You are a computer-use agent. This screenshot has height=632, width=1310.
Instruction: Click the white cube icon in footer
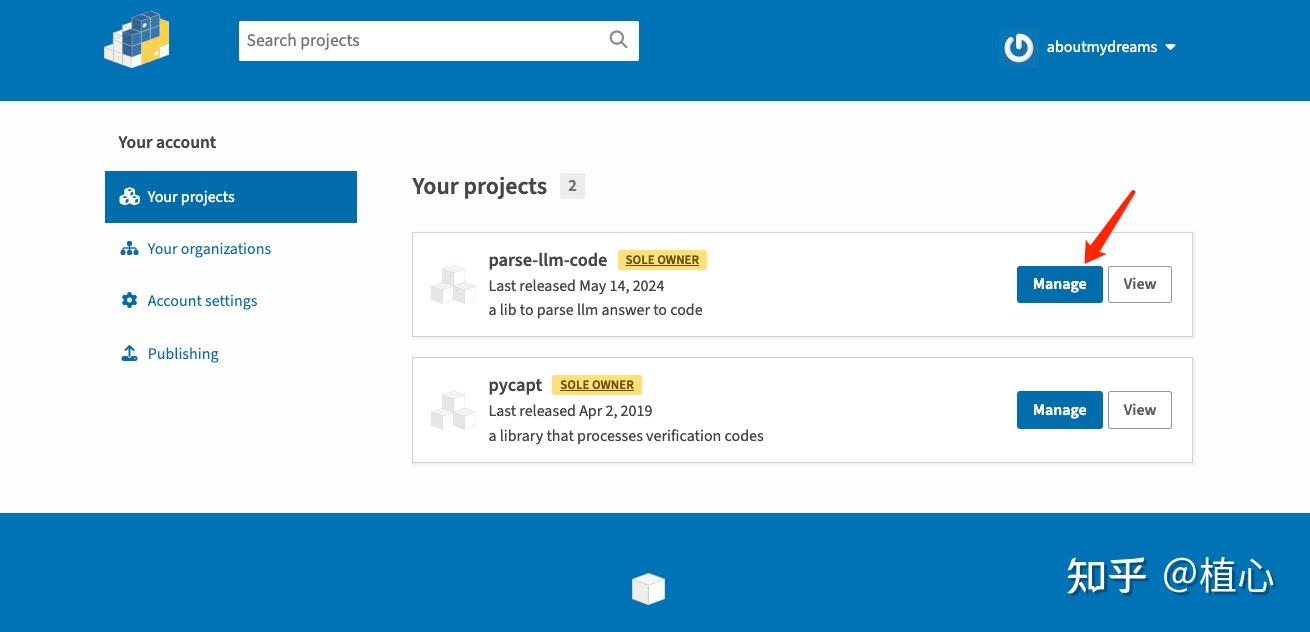tap(648, 589)
